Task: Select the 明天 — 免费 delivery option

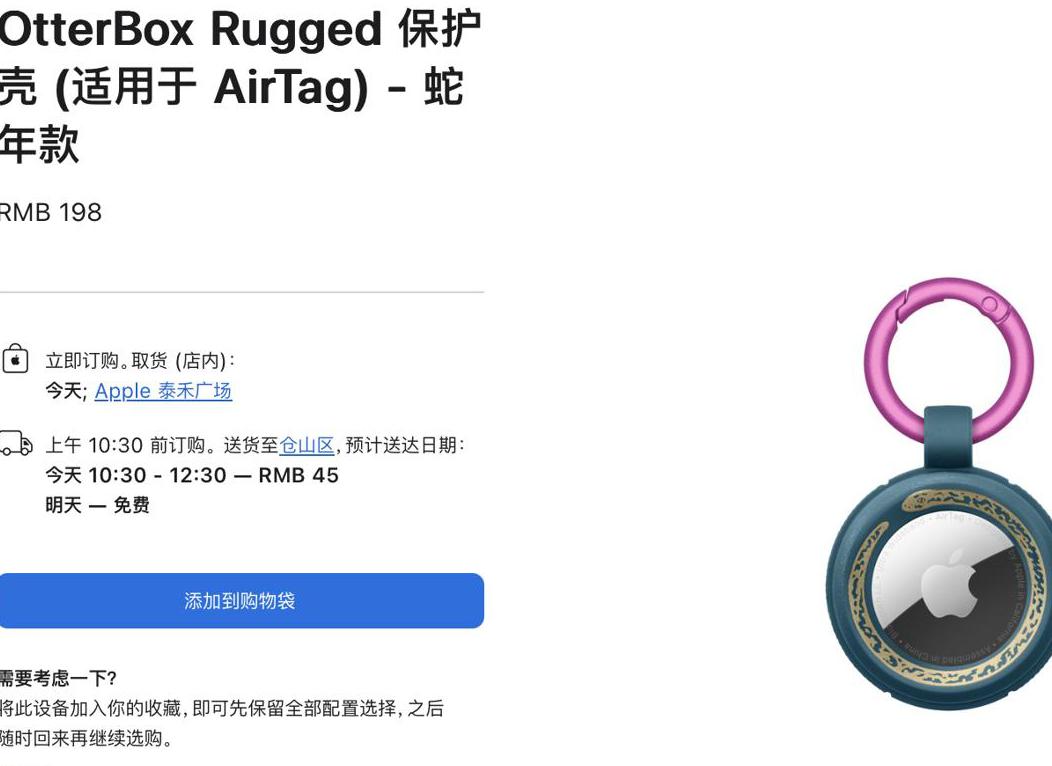Action: (97, 504)
